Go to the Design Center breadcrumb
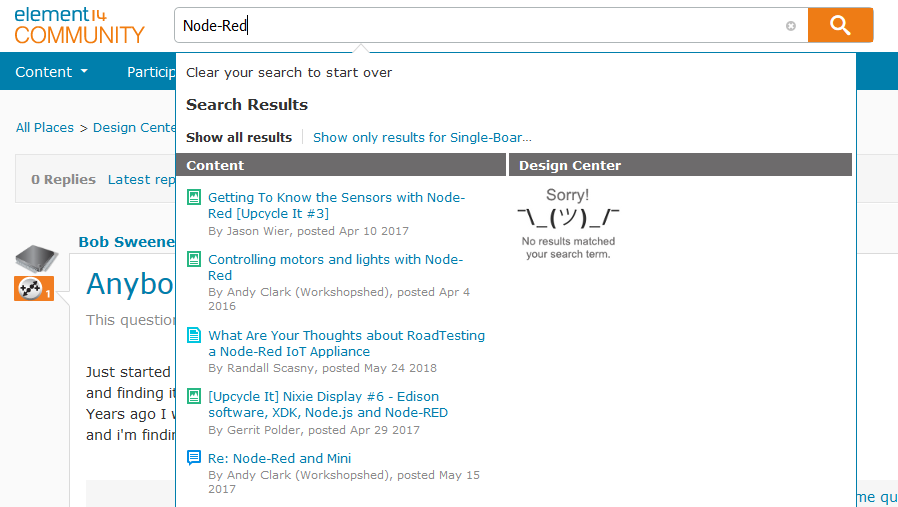This screenshot has width=898, height=507. [134, 127]
